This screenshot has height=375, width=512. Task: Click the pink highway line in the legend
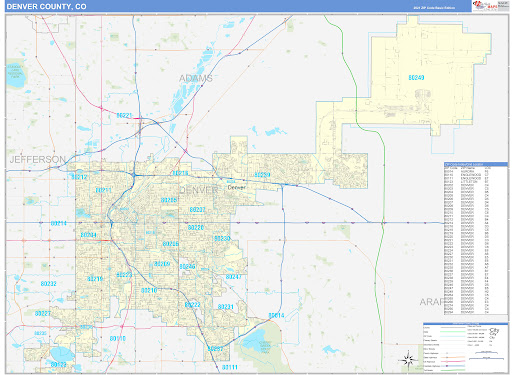click(453, 361)
